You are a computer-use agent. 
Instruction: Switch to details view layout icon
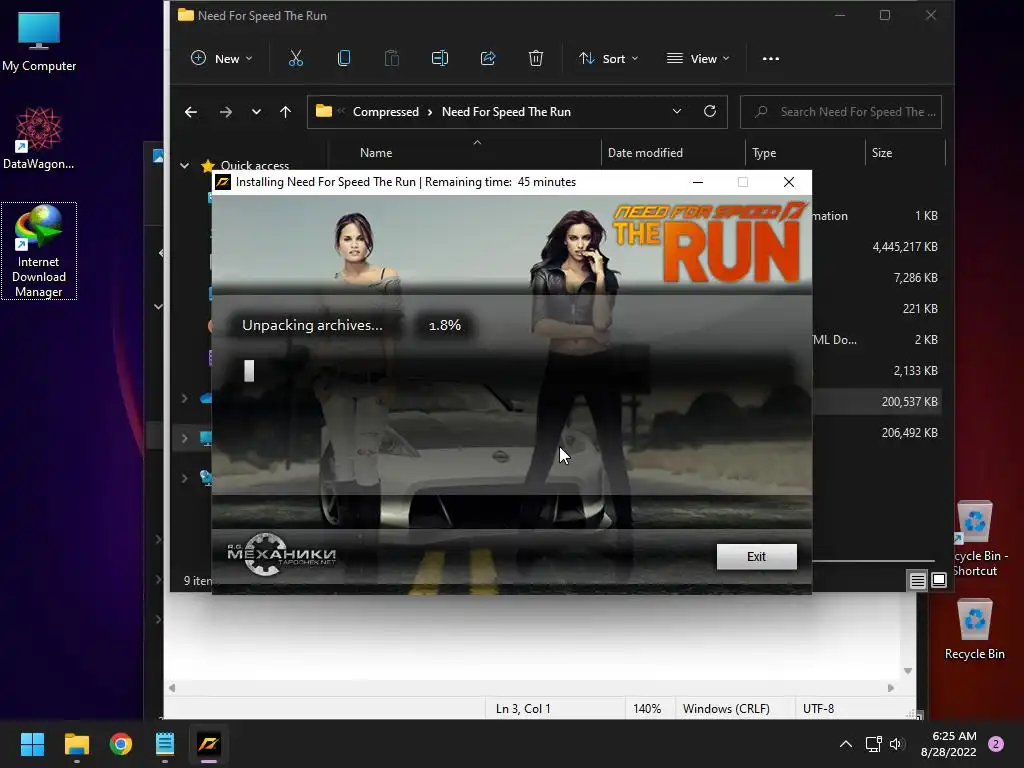(918, 580)
